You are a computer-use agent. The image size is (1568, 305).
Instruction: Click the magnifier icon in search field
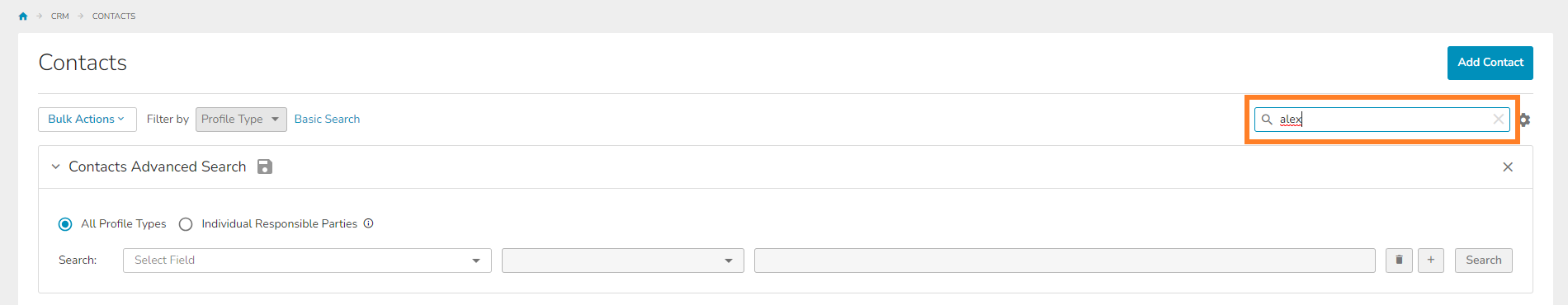point(1267,120)
